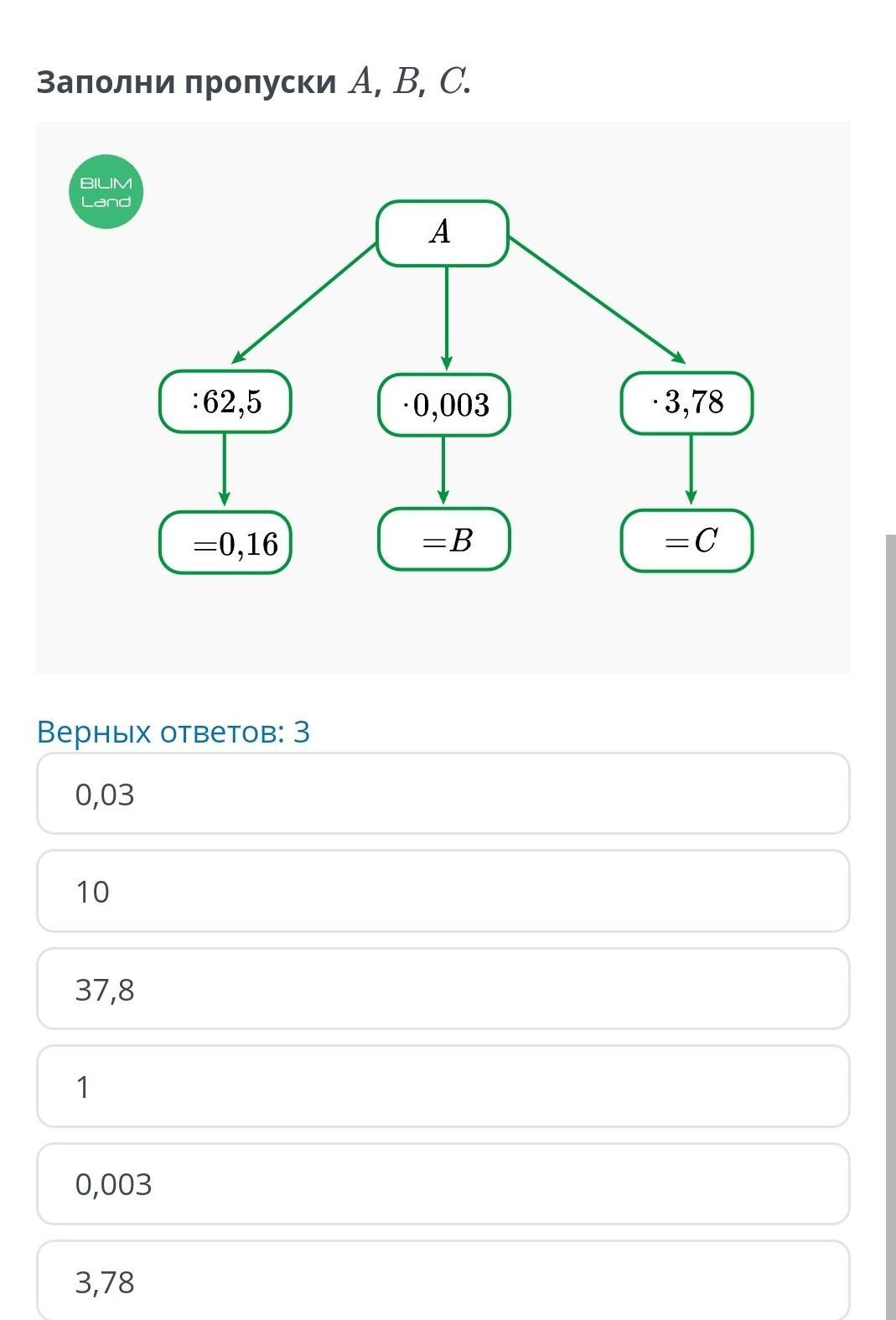Screen dimensions: 896x1320
Task: Click the '·0,003' multiplication node
Action: coord(444,406)
